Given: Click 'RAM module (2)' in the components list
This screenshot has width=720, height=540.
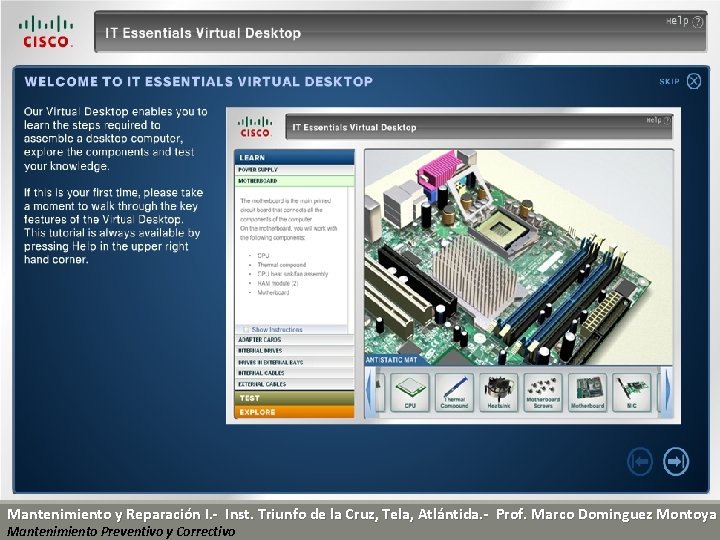Looking at the screenshot, I should tap(278, 283).
